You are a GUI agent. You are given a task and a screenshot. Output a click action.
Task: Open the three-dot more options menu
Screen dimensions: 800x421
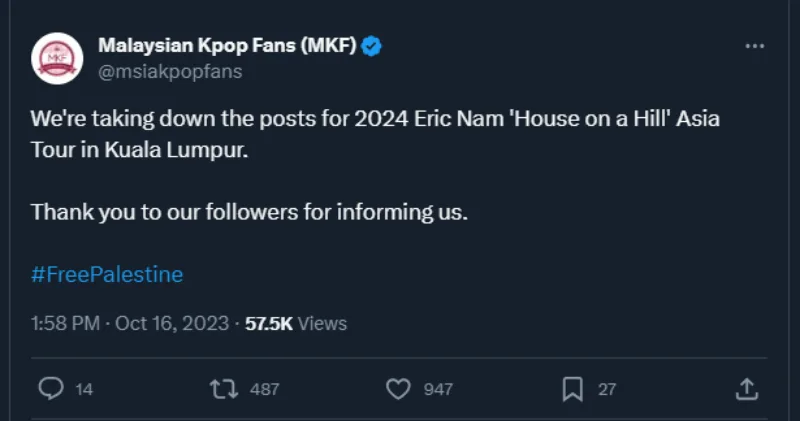click(755, 47)
